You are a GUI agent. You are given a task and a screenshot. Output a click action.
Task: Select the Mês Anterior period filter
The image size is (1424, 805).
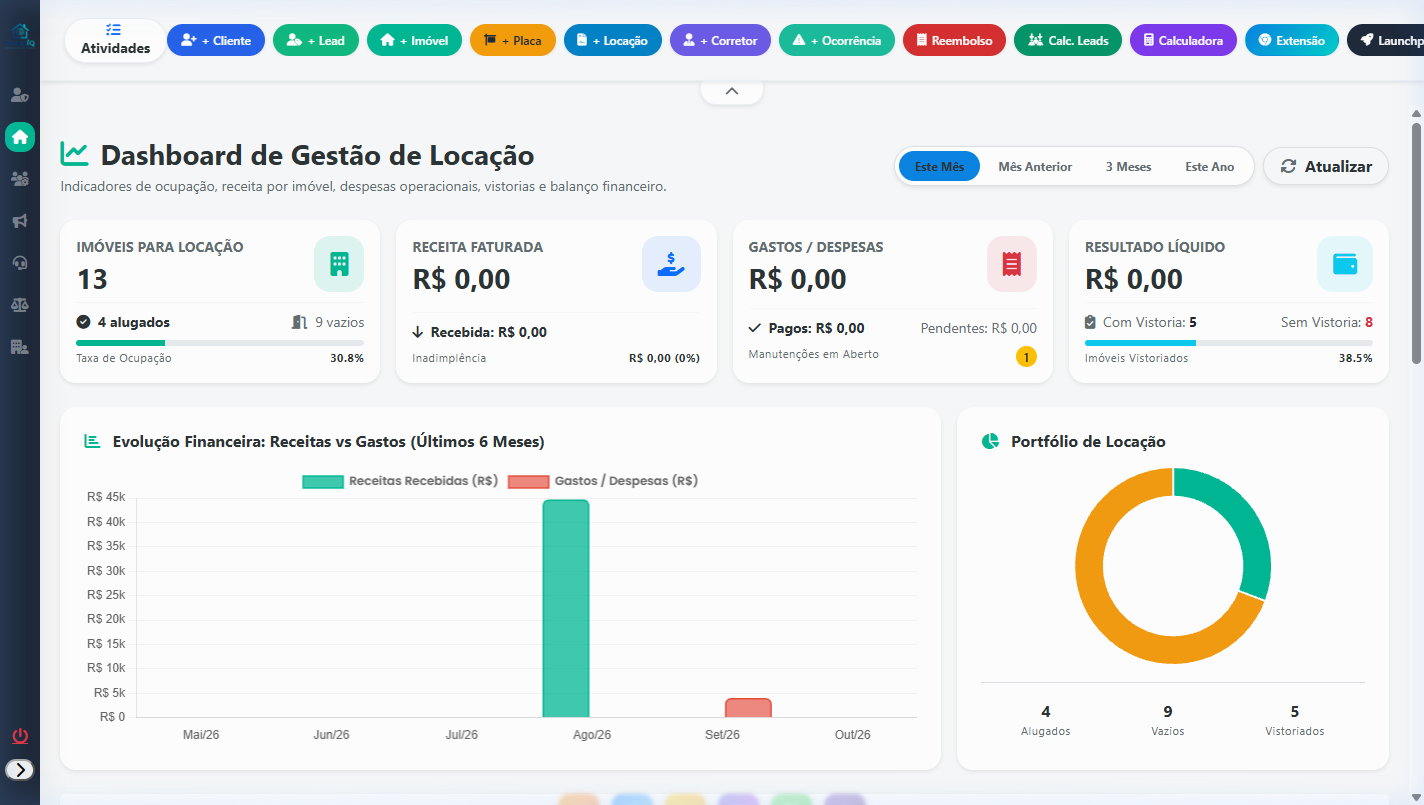(1035, 166)
